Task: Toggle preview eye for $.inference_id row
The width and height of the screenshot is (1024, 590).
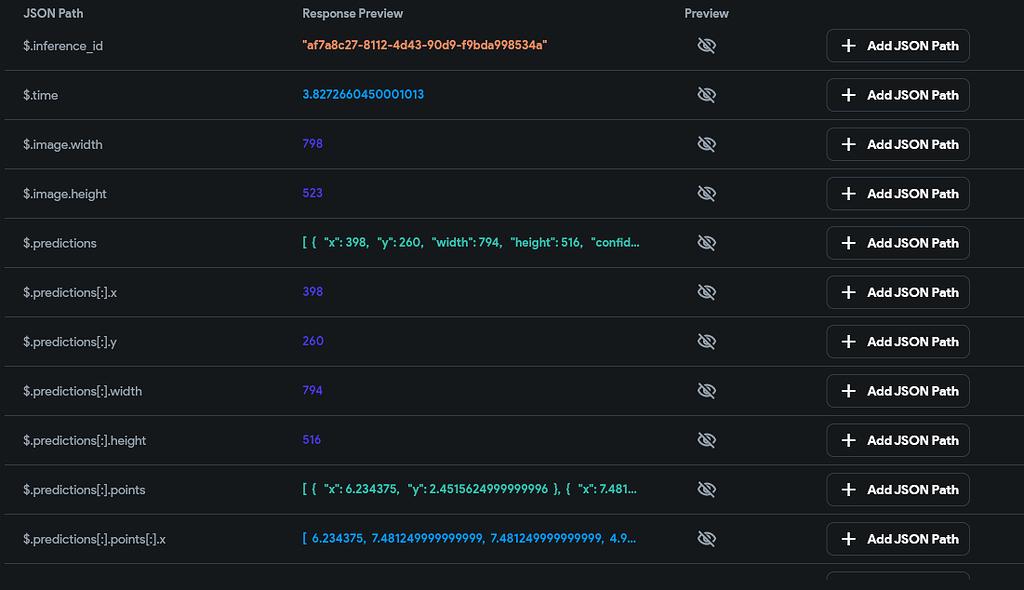Action: point(706,46)
